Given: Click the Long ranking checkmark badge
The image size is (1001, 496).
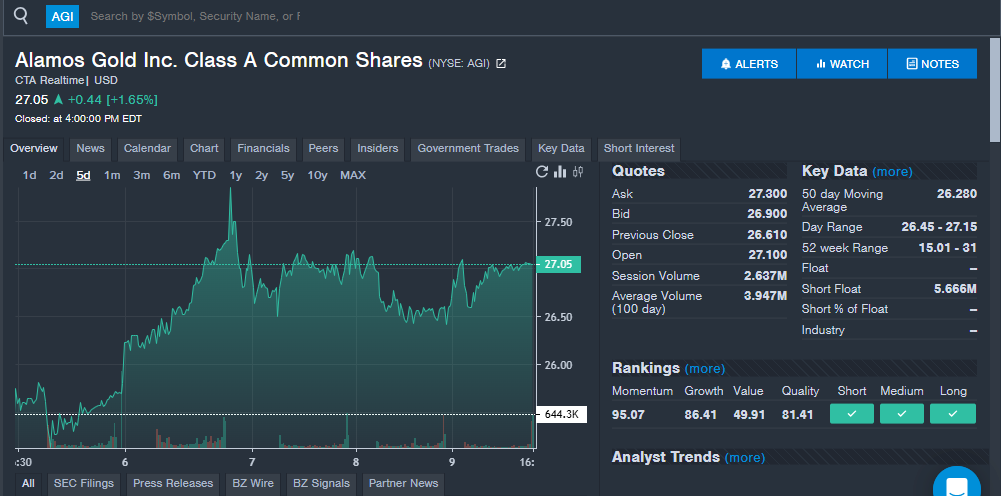Looking at the screenshot, I should tap(952, 414).
